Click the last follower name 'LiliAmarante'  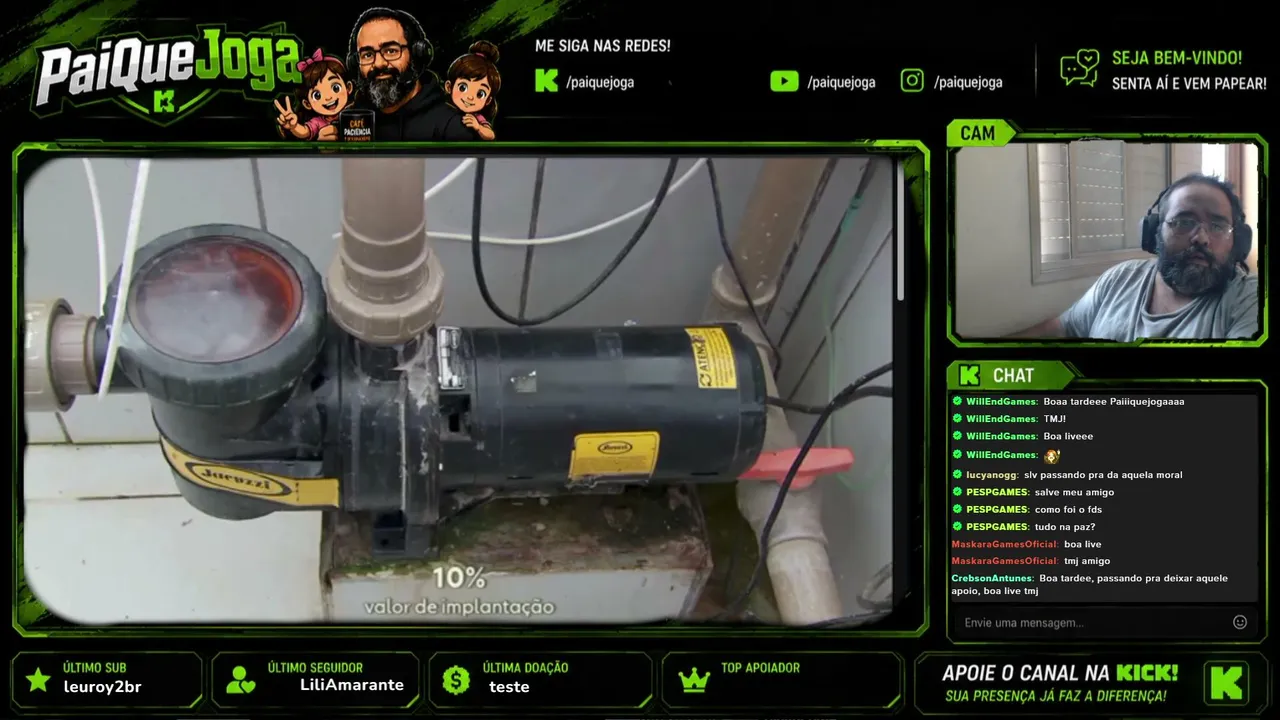click(x=352, y=685)
